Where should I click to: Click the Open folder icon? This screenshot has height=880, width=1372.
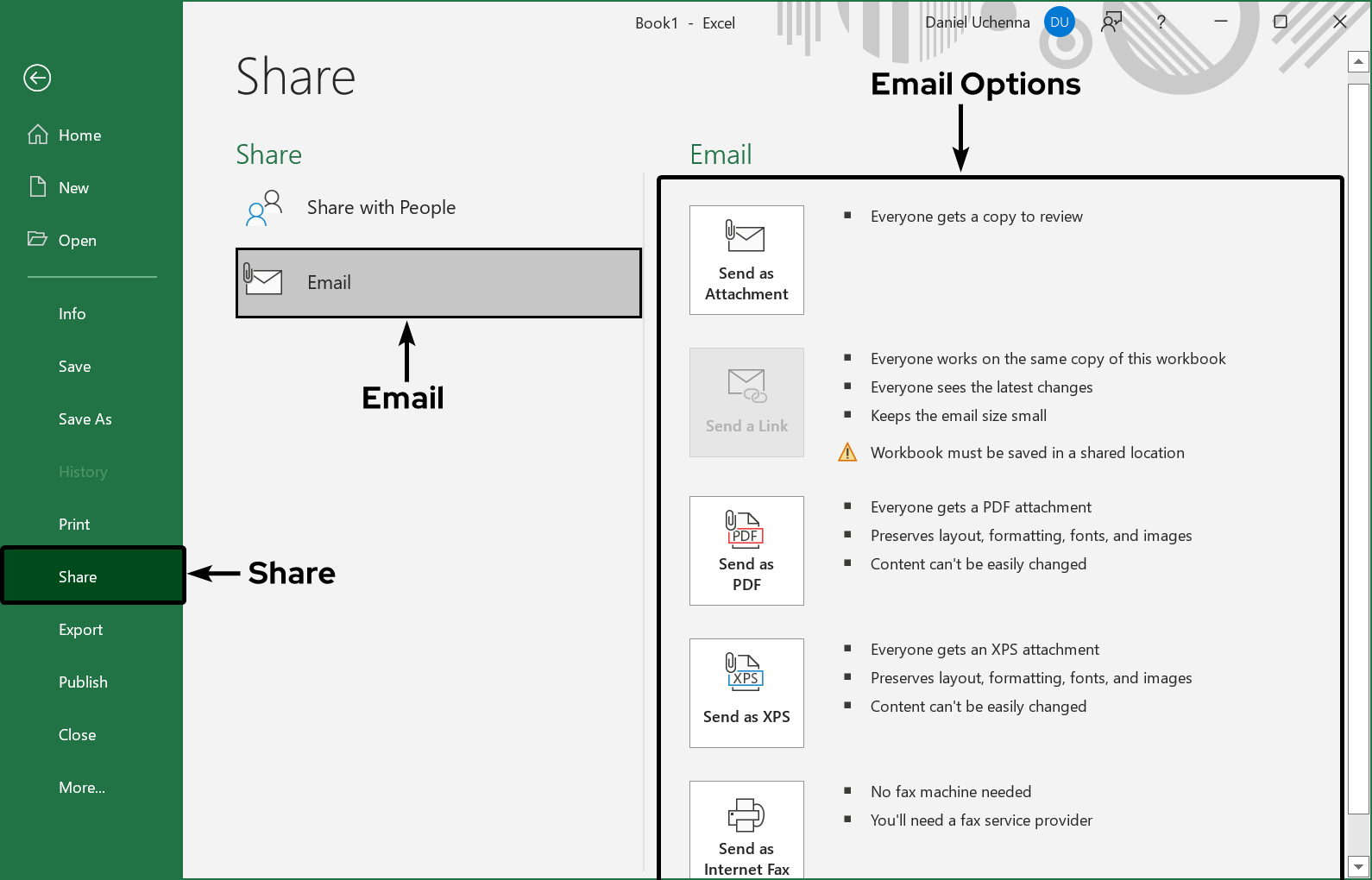point(37,239)
